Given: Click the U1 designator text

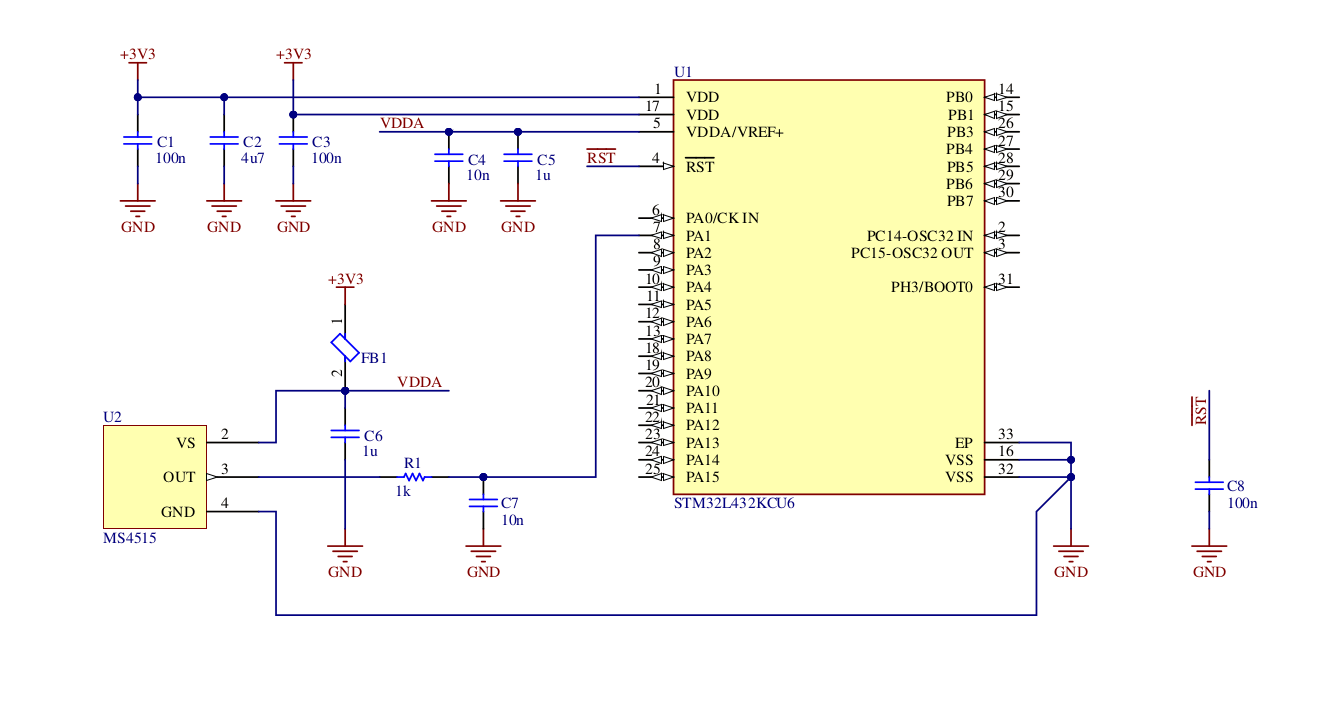Looking at the screenshot, I should [682, 72].
